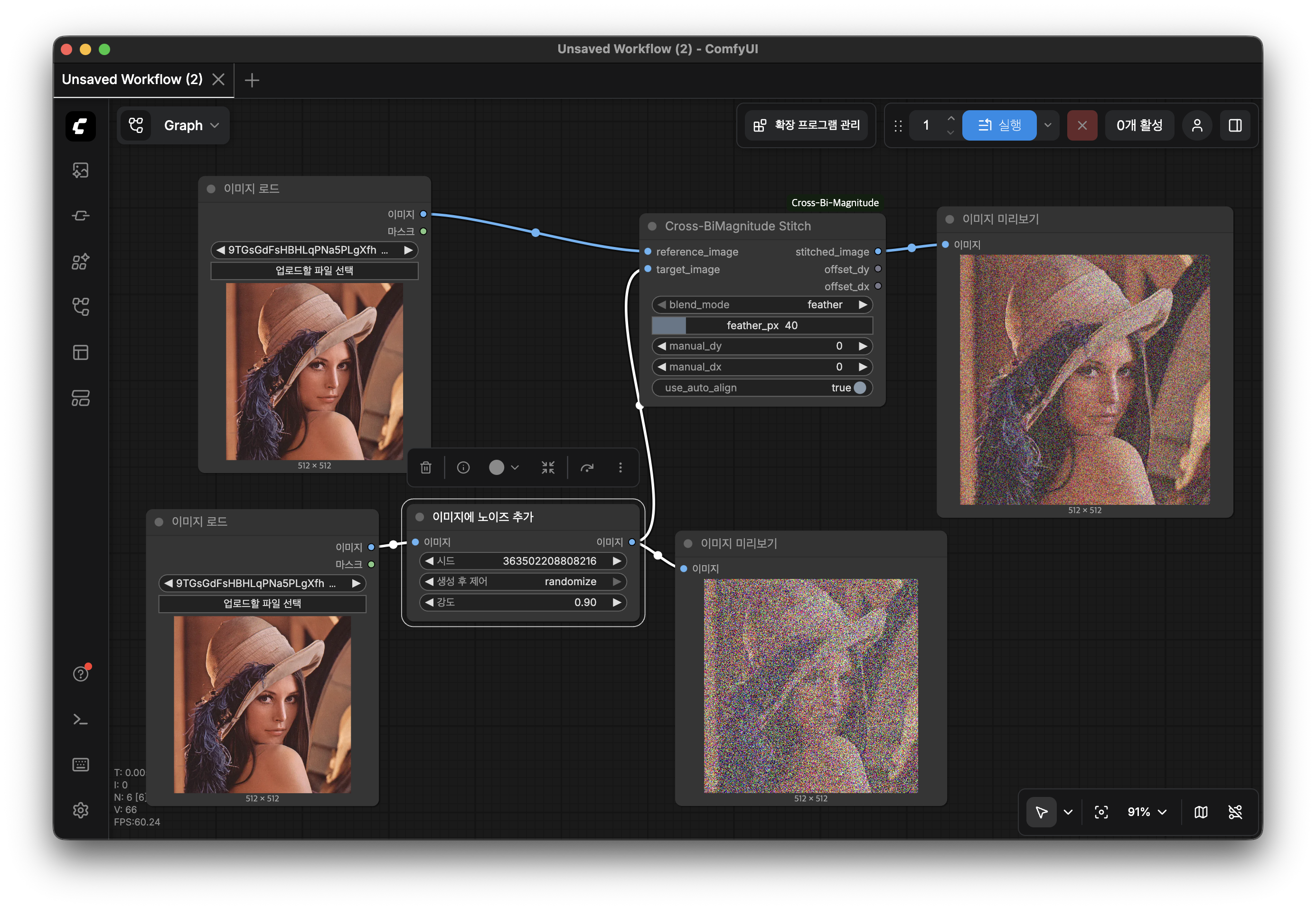Add a new workflow tab
1316x910 pixels.
[x=252, y=80]
